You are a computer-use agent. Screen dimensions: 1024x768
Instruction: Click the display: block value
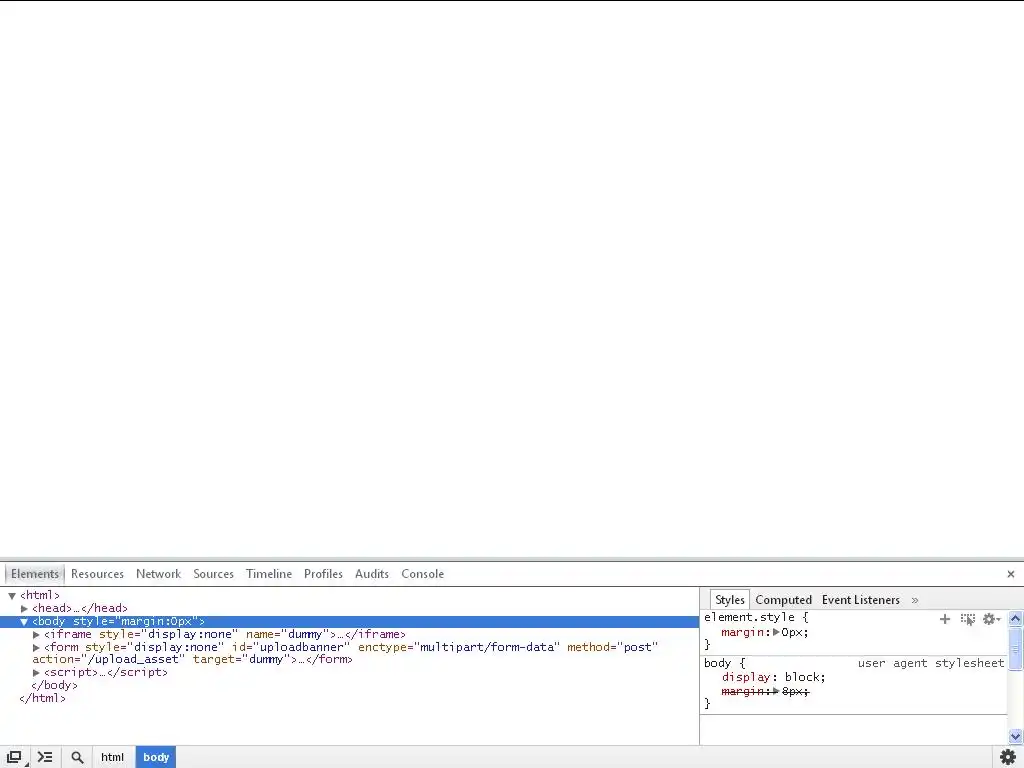pyautogui.click(x=805, y=677)
